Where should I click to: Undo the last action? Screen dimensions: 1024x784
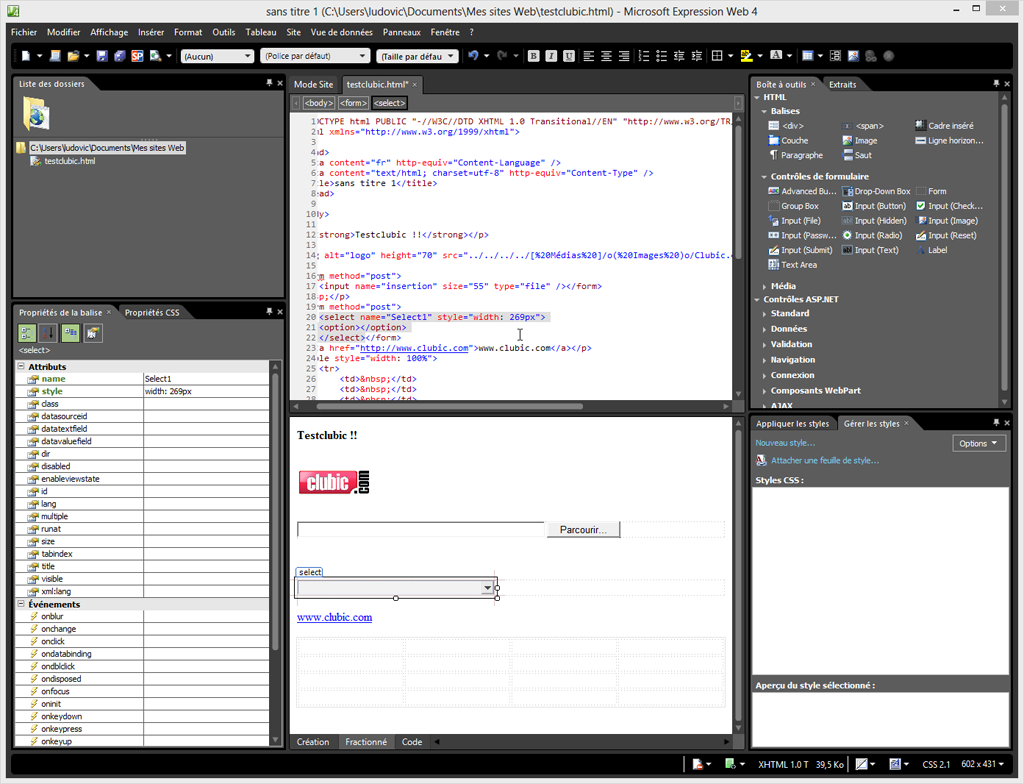(473, 56)
